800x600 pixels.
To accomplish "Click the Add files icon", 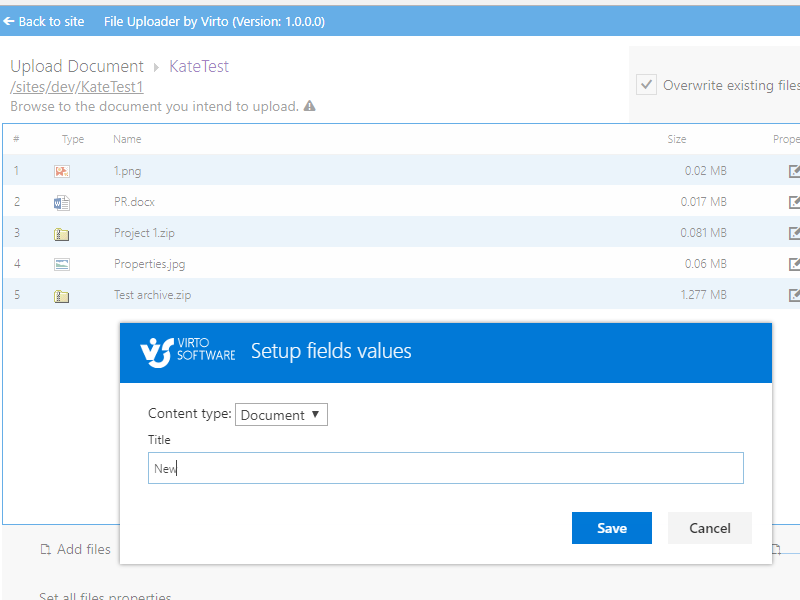I will tap(46, 549).
